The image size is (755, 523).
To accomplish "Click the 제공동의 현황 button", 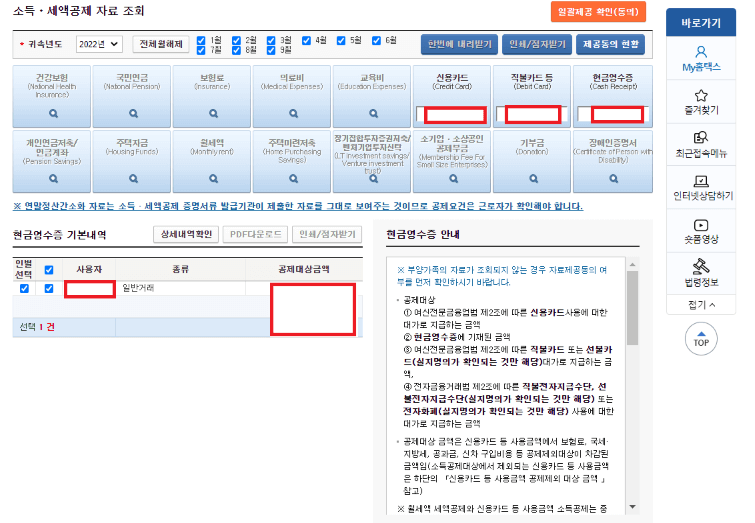I will pyautogui.click(x=610, y=44).
